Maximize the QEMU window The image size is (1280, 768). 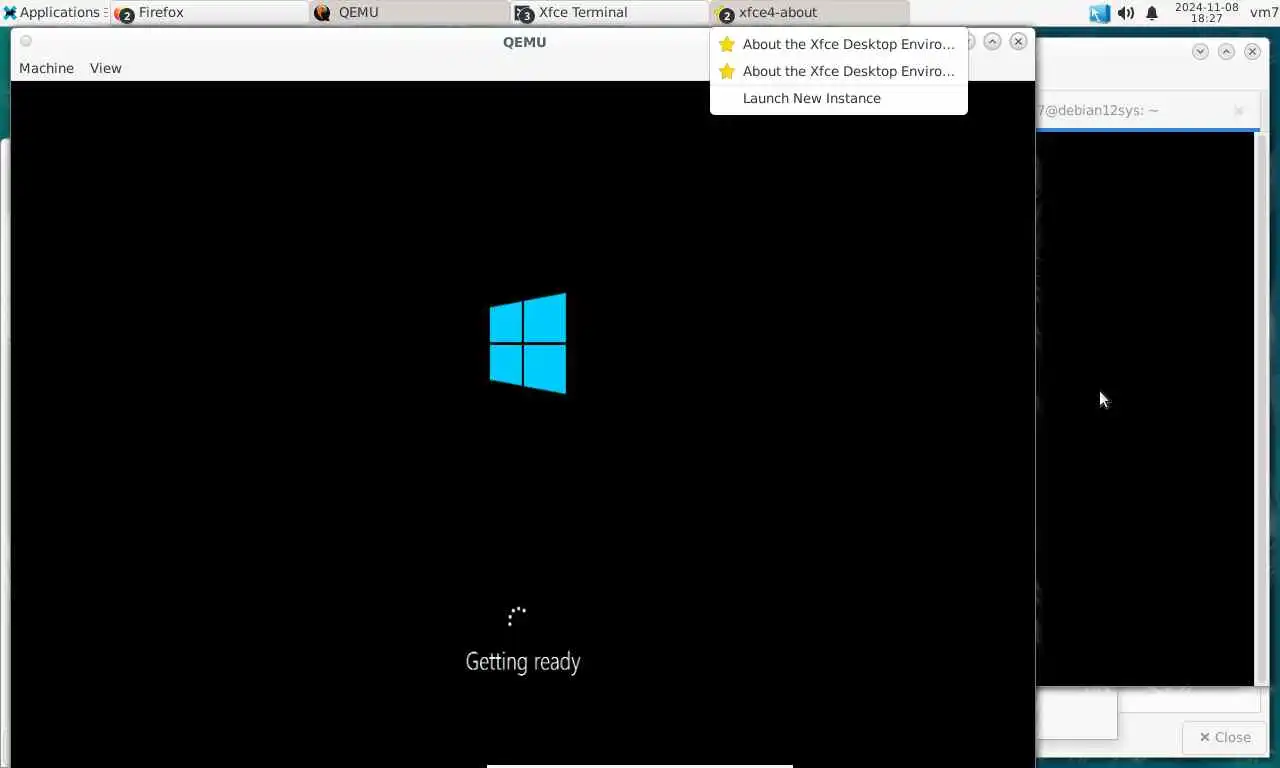point(992,41)
